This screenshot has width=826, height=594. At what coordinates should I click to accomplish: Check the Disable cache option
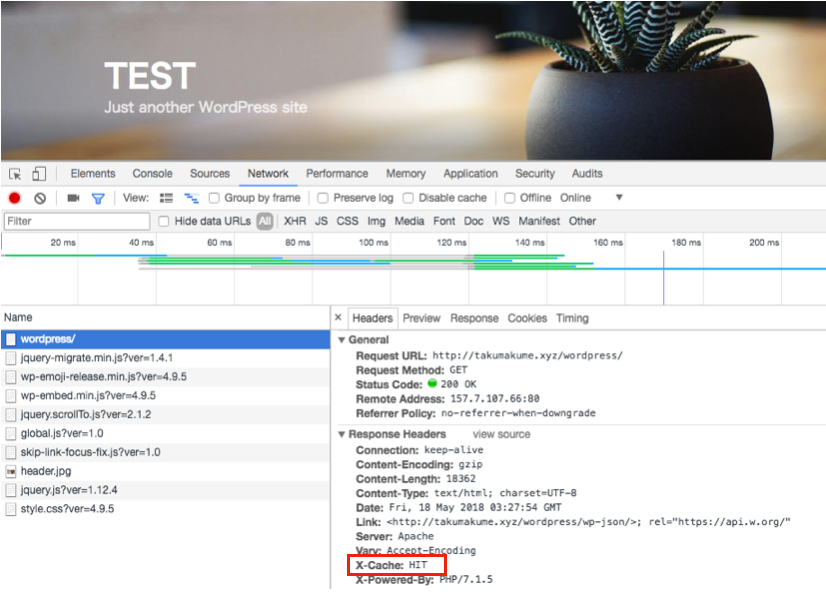(x=408, y=198)
